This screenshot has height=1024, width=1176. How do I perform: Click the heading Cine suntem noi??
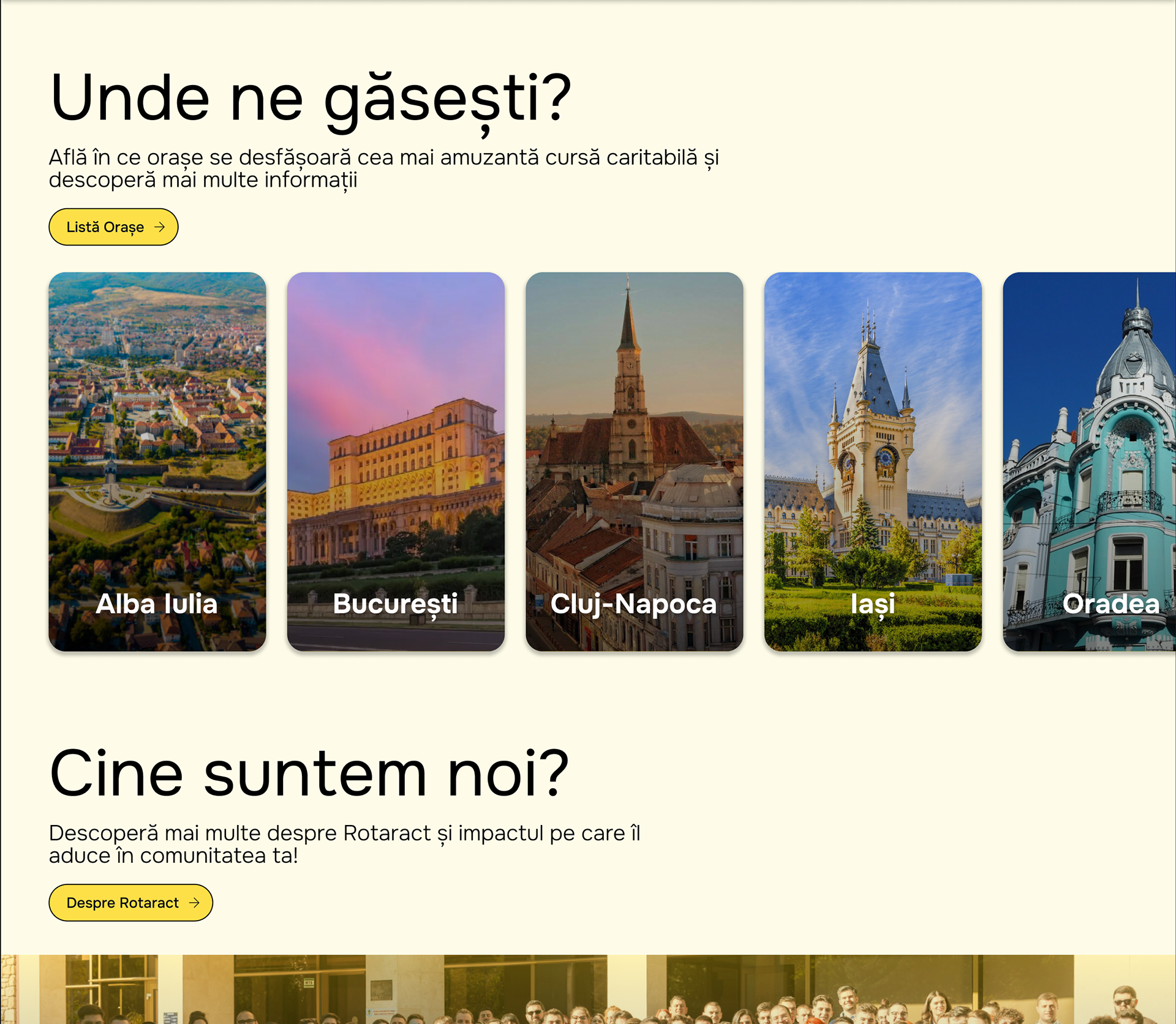click(309, 774)
